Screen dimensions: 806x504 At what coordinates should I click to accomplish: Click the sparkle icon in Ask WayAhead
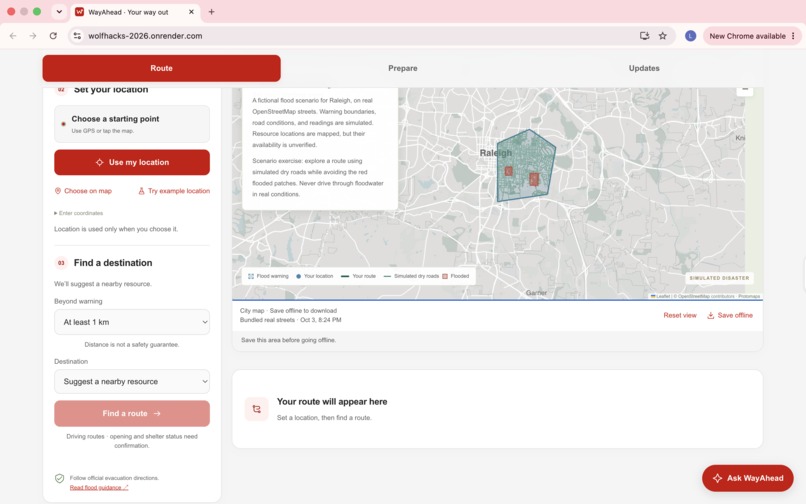(x=718, y=478)
